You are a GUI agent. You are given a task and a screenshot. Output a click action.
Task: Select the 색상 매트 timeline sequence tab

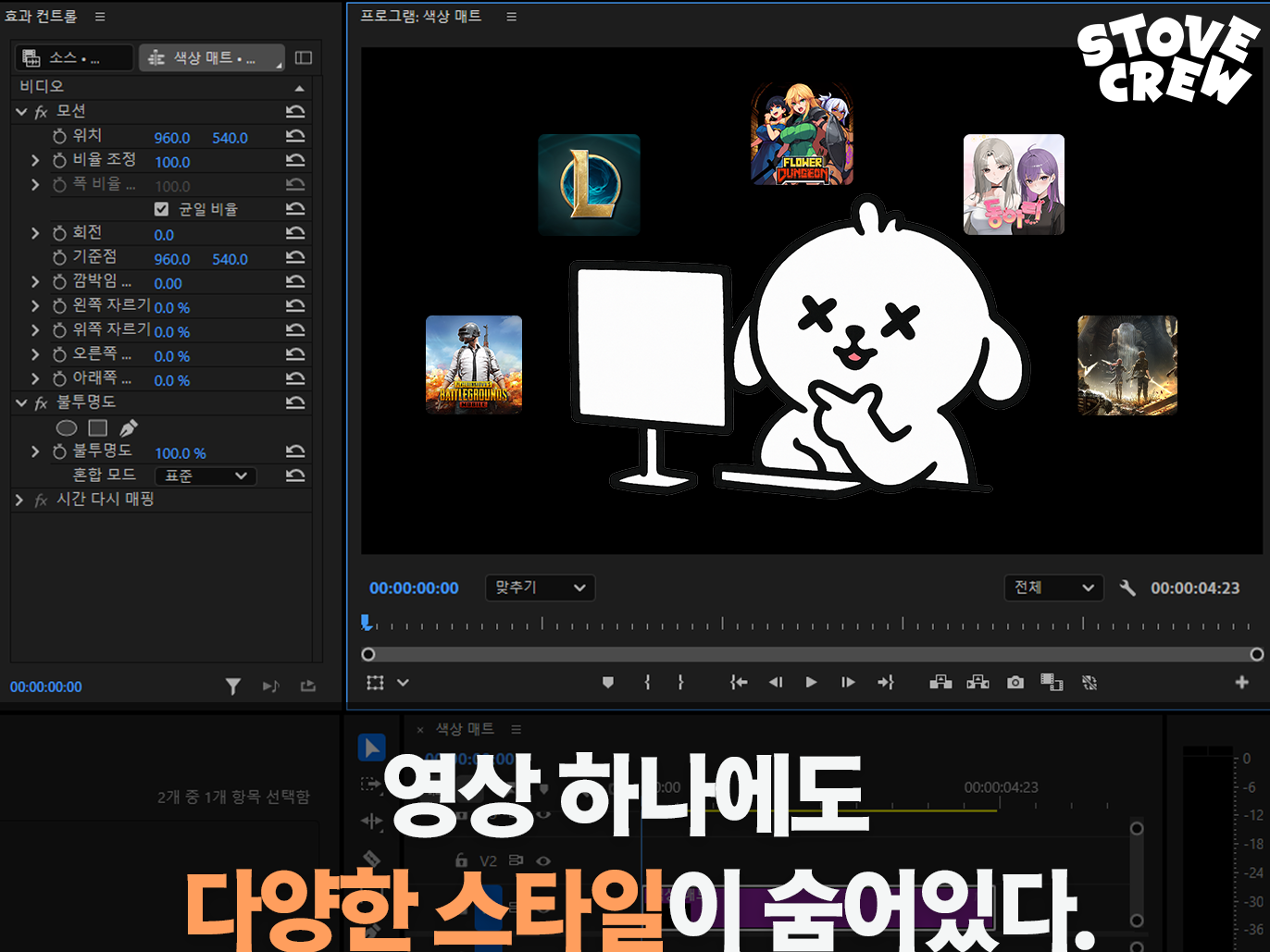pos(465,729)
